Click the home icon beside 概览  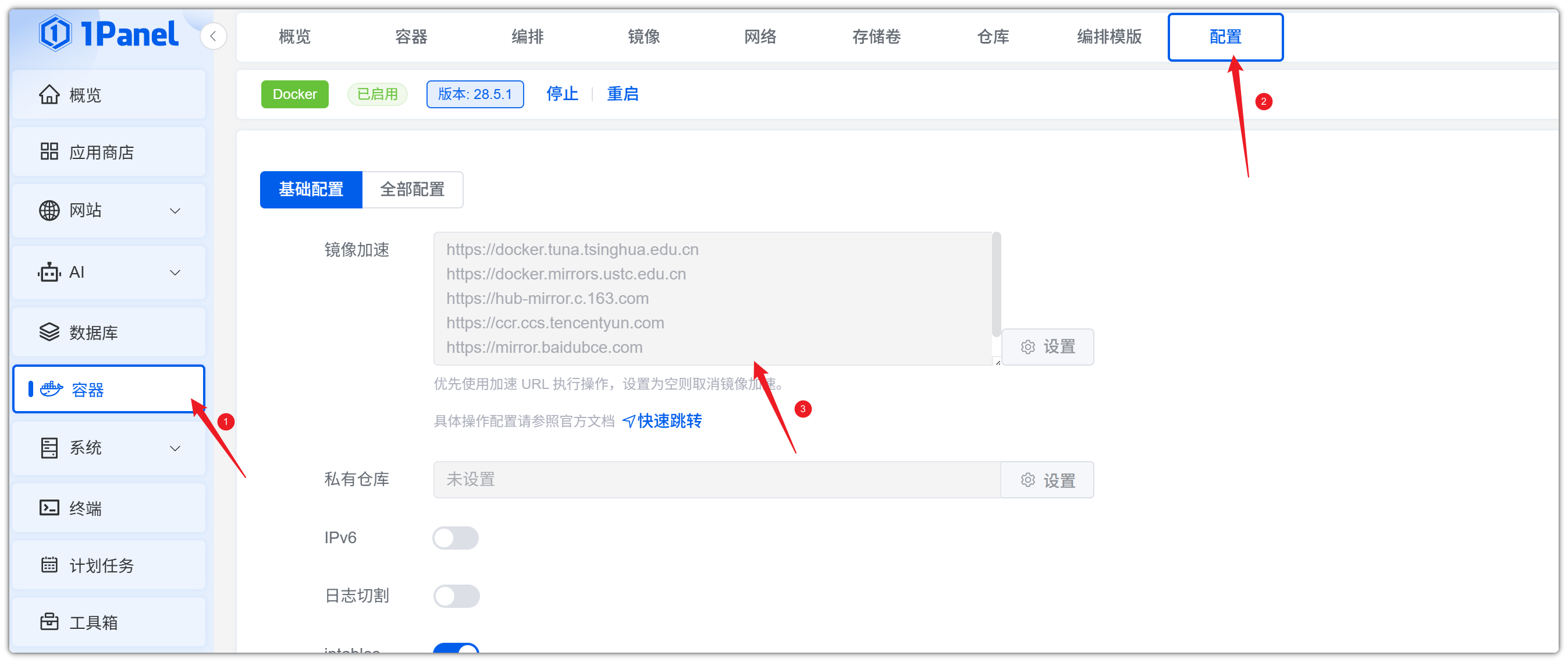[49, 94]
